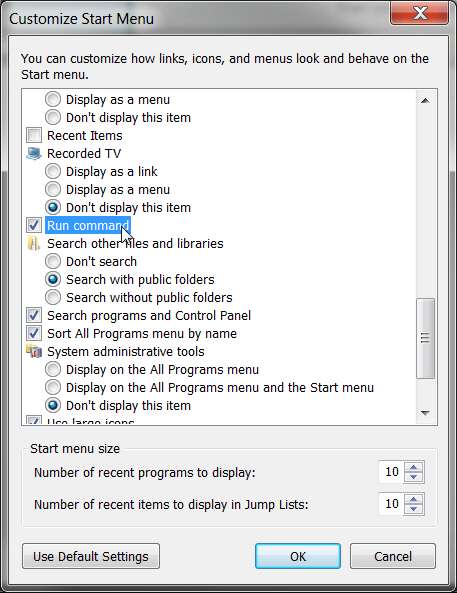The image size is (457, 593).
Task: Click the System administrative tools label
Action: click(x=126, y=352)
